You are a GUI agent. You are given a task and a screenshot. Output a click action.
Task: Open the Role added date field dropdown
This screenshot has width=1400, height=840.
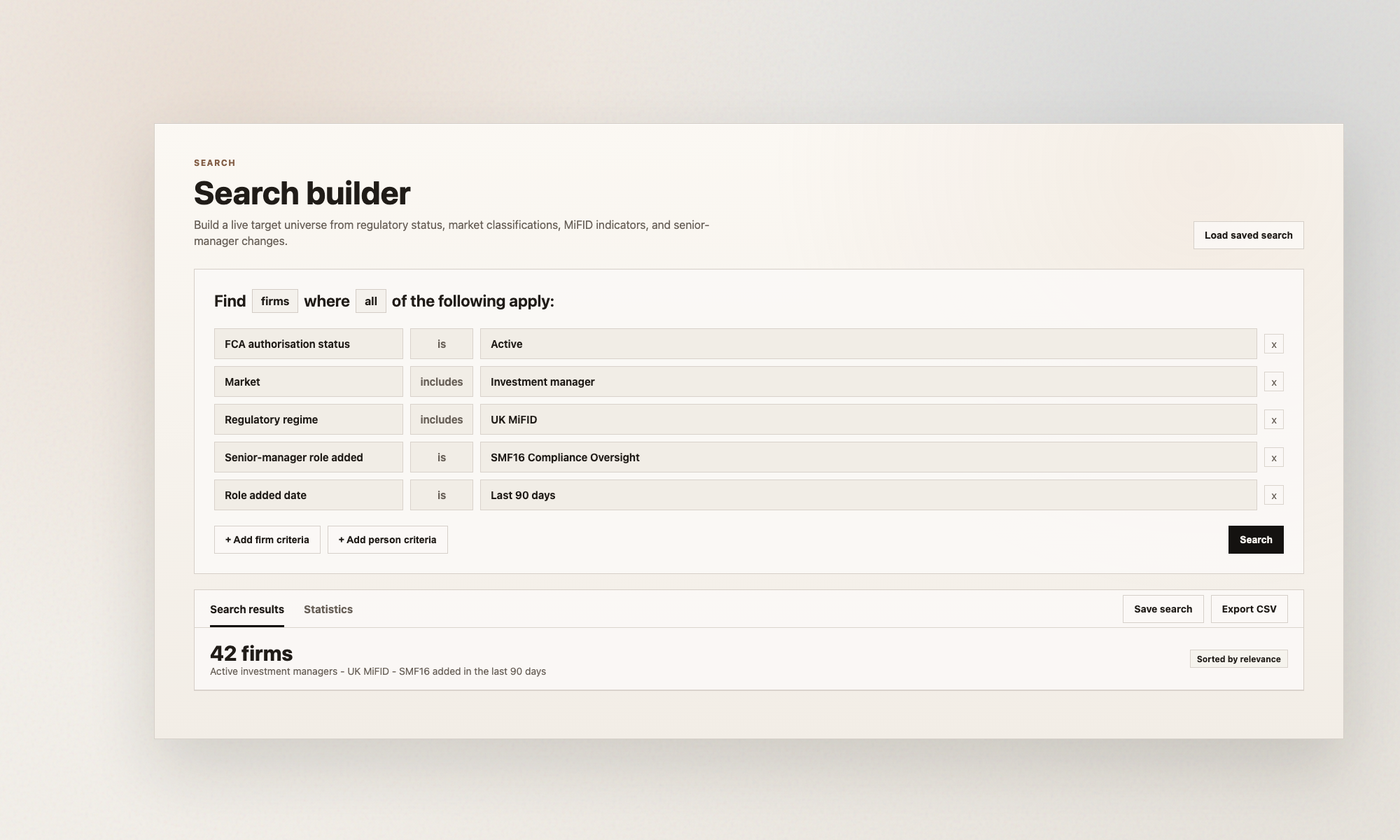pyautogui.click(x=309, y=495)
